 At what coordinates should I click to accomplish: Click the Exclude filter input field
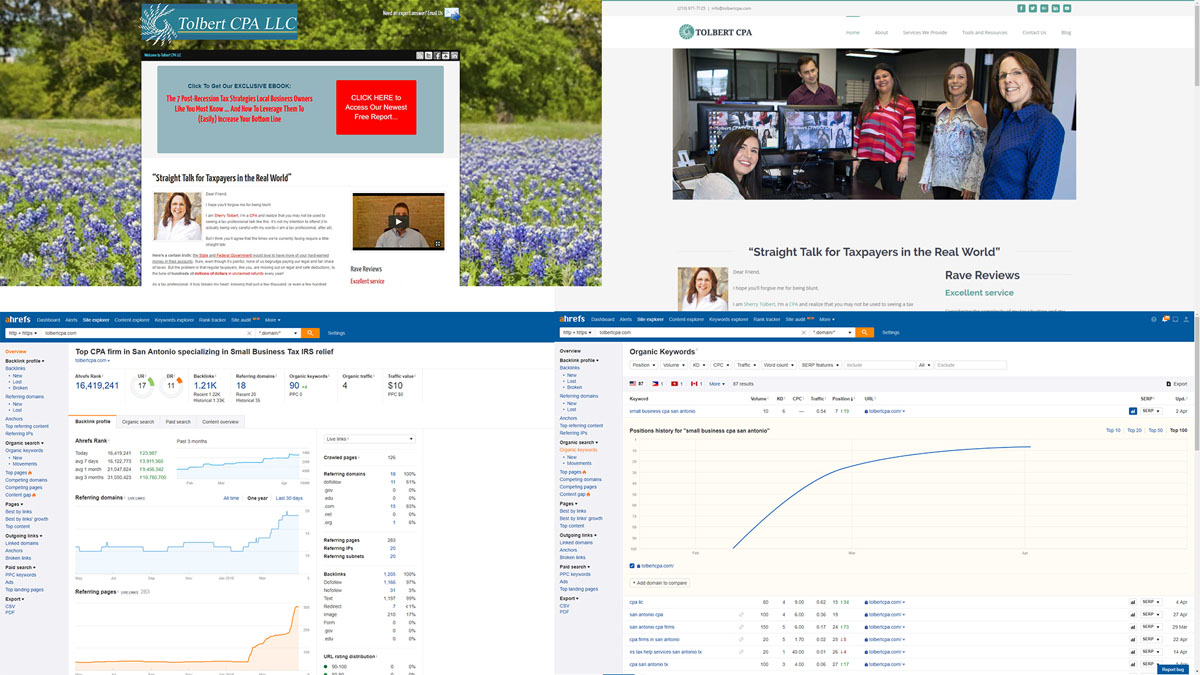970,365
